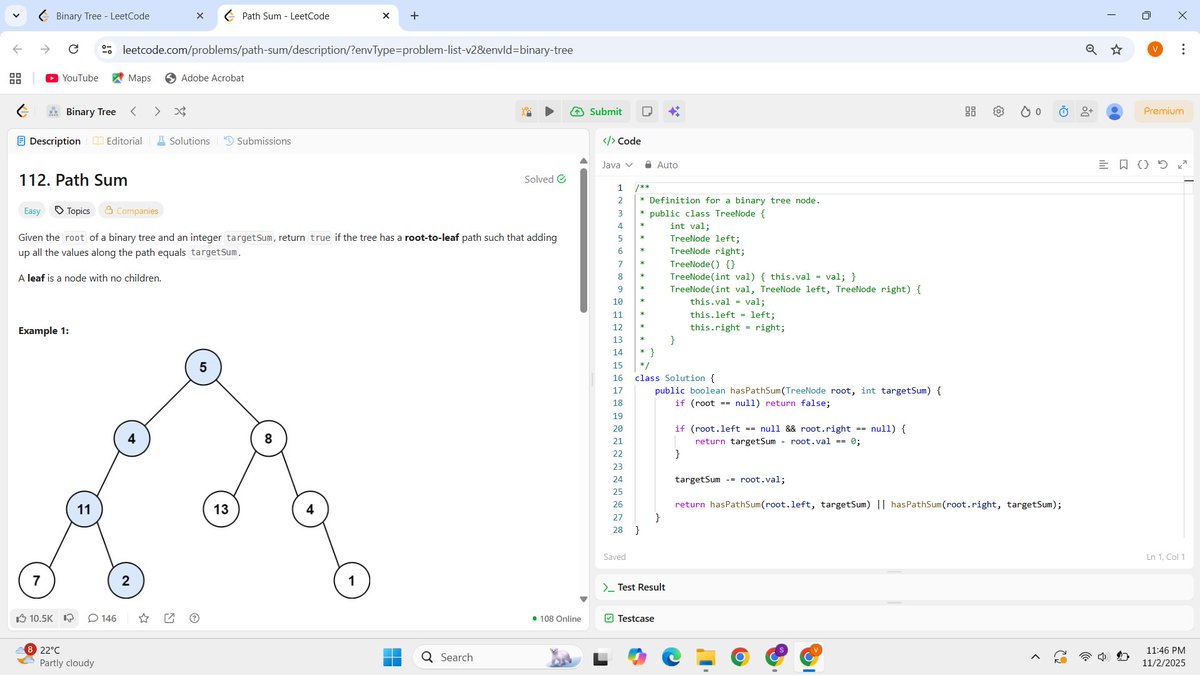Open the LeetCode home logo
This screenshot has width=1200, height=675.
pos(22,111)
